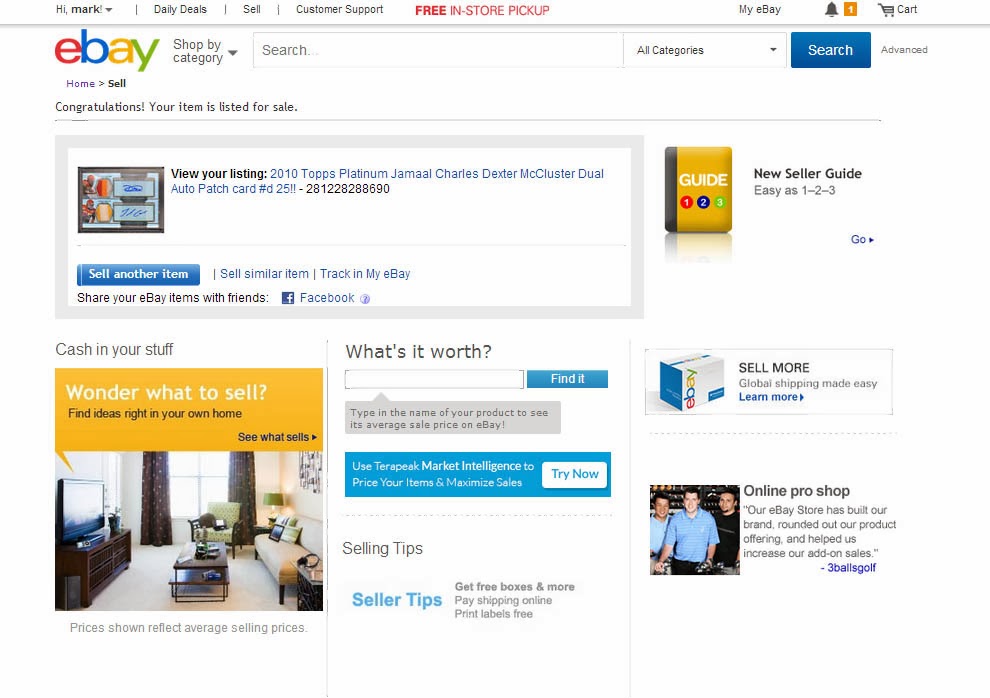
Task: Click into the main Search field
Action: click(438, 50)
